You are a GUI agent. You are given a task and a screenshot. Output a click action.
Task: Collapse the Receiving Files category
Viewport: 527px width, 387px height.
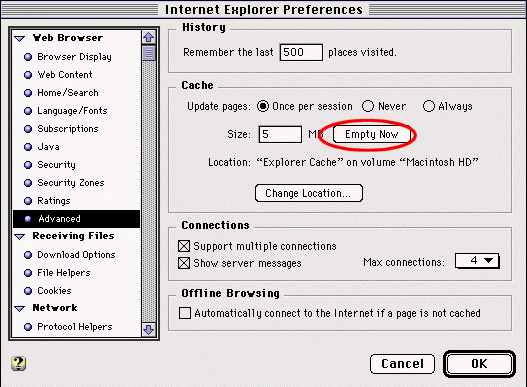point(20,237)
